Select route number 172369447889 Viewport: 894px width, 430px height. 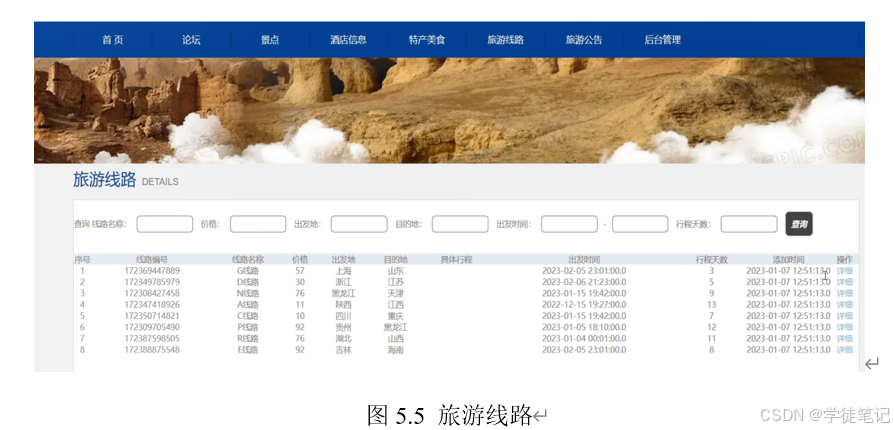tap(152, 271)
